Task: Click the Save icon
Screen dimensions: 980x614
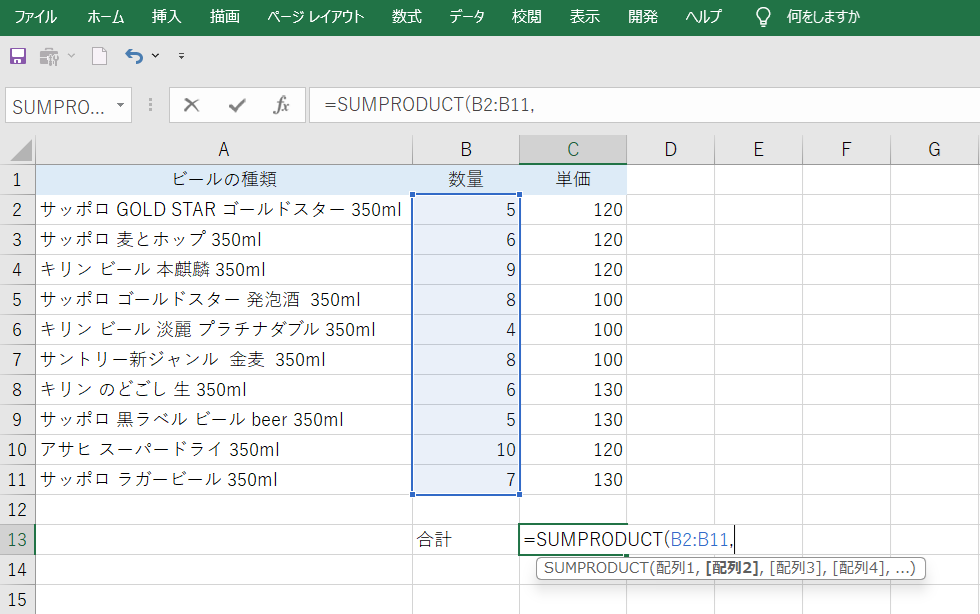Action: point(17,57)
